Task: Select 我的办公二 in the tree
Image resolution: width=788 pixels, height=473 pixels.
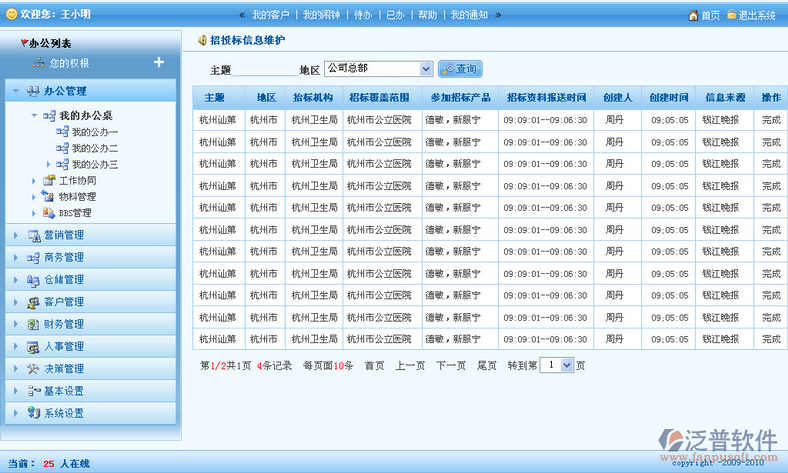Action: 94,148
